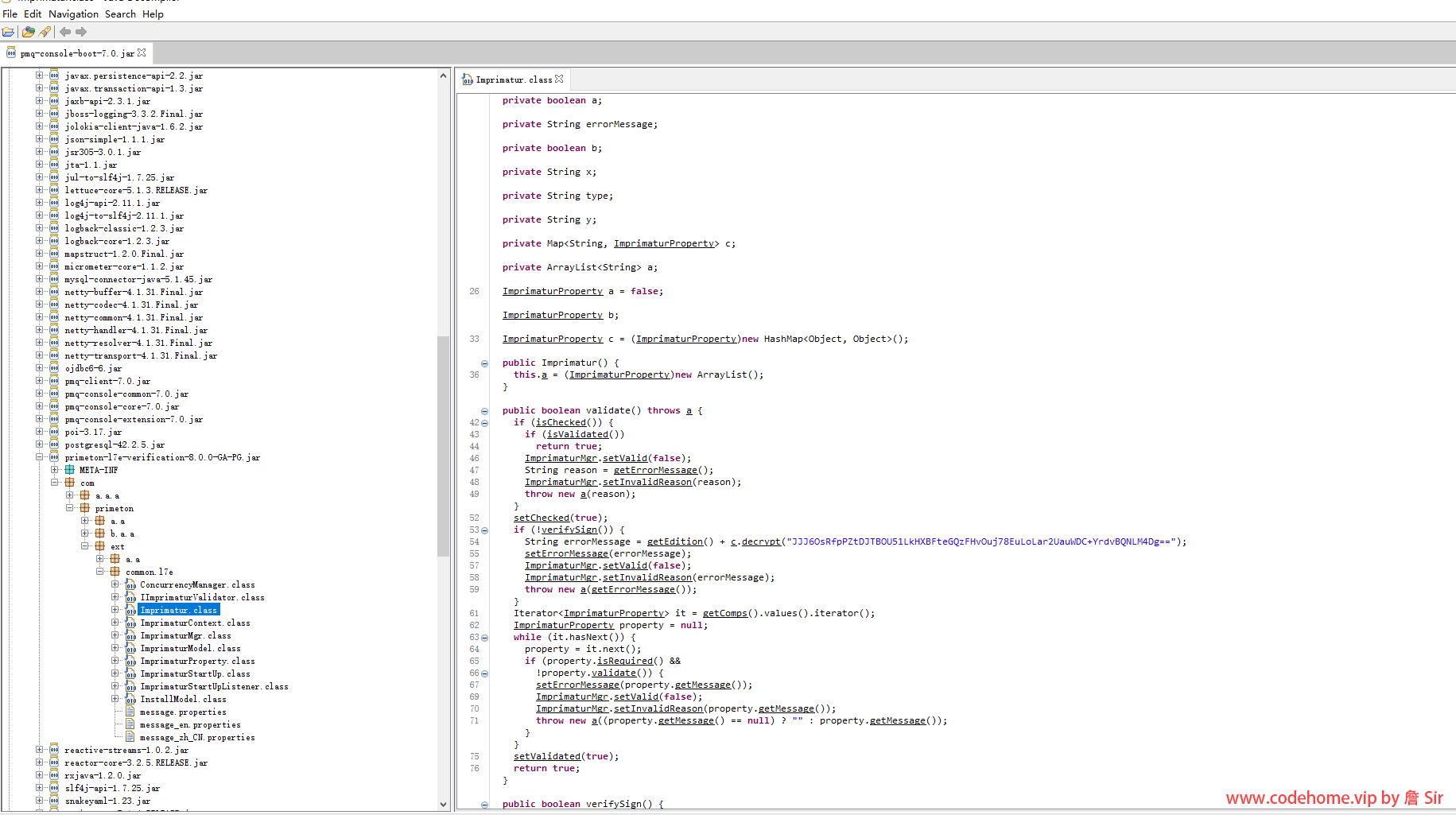
Task: Click jar icon beside primeton-l7e-verification jar
Action: 54,457
